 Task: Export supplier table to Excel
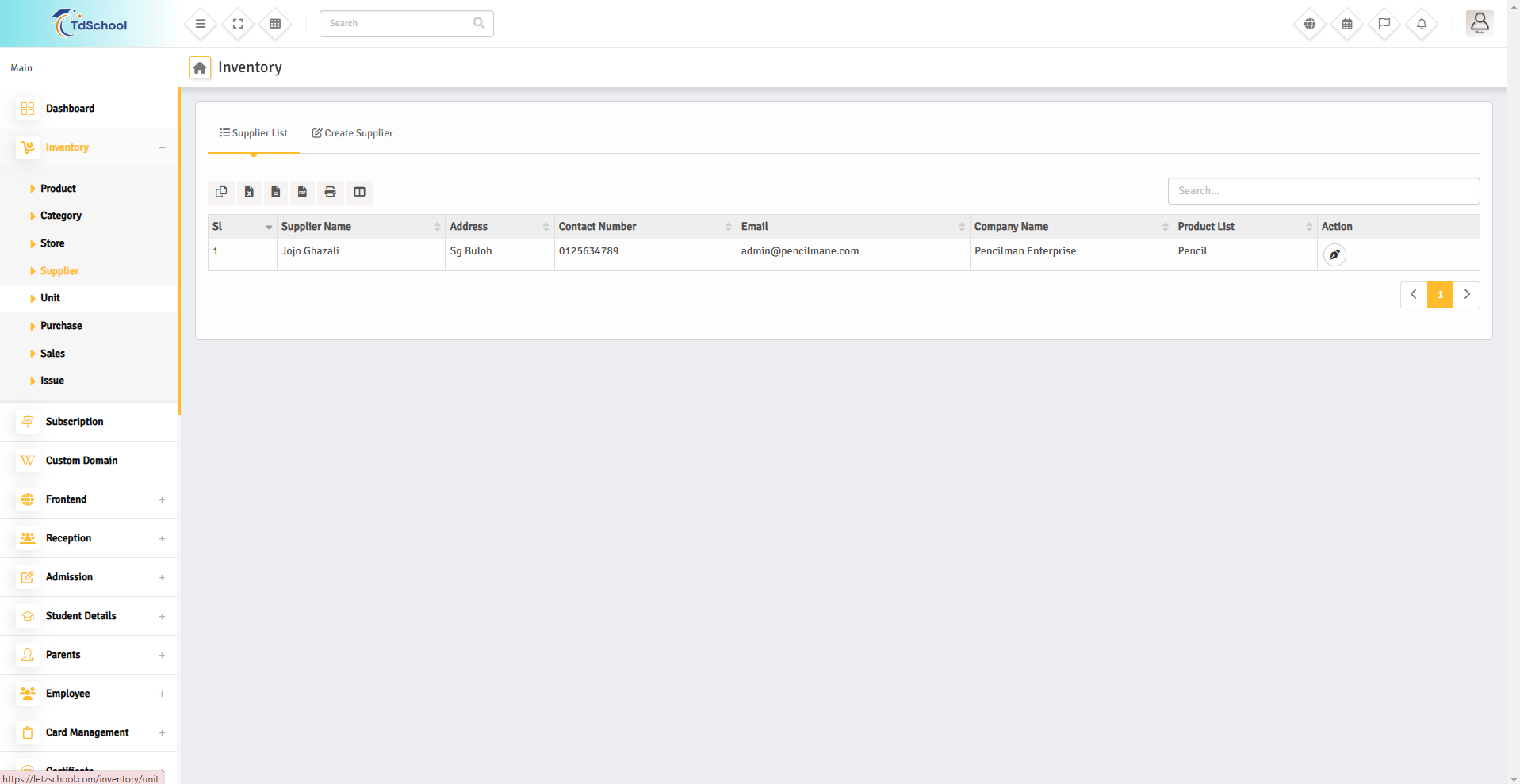coord(249,192)
